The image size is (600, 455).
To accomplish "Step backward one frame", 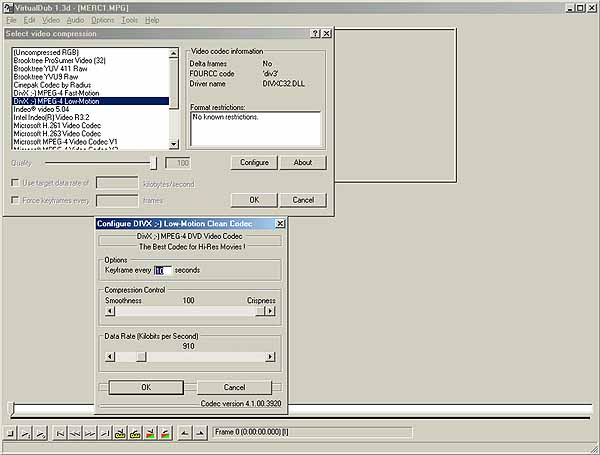I will click(75, 434).
